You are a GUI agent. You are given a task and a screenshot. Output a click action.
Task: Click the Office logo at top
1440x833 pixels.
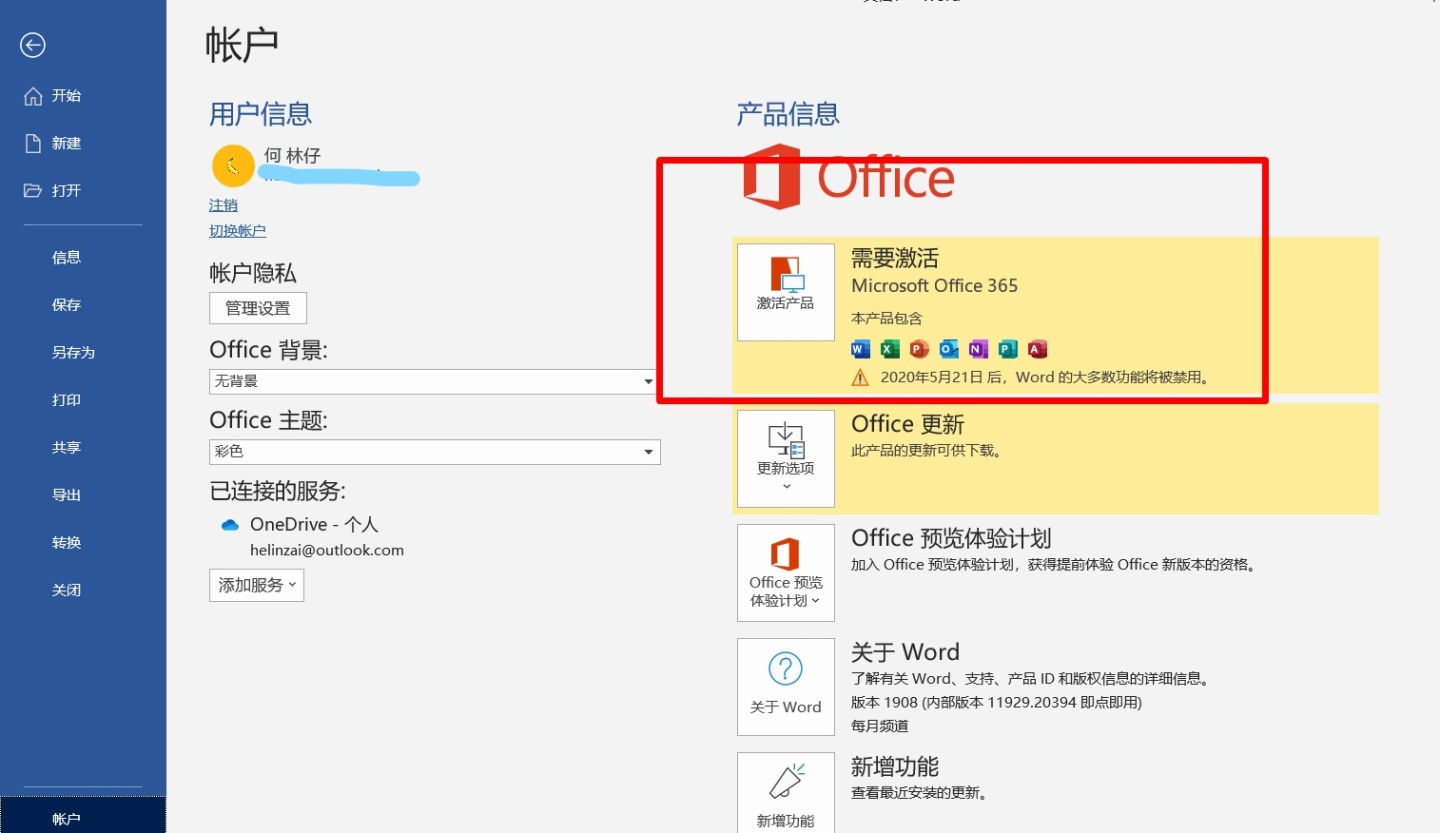[x=848, y=177]
